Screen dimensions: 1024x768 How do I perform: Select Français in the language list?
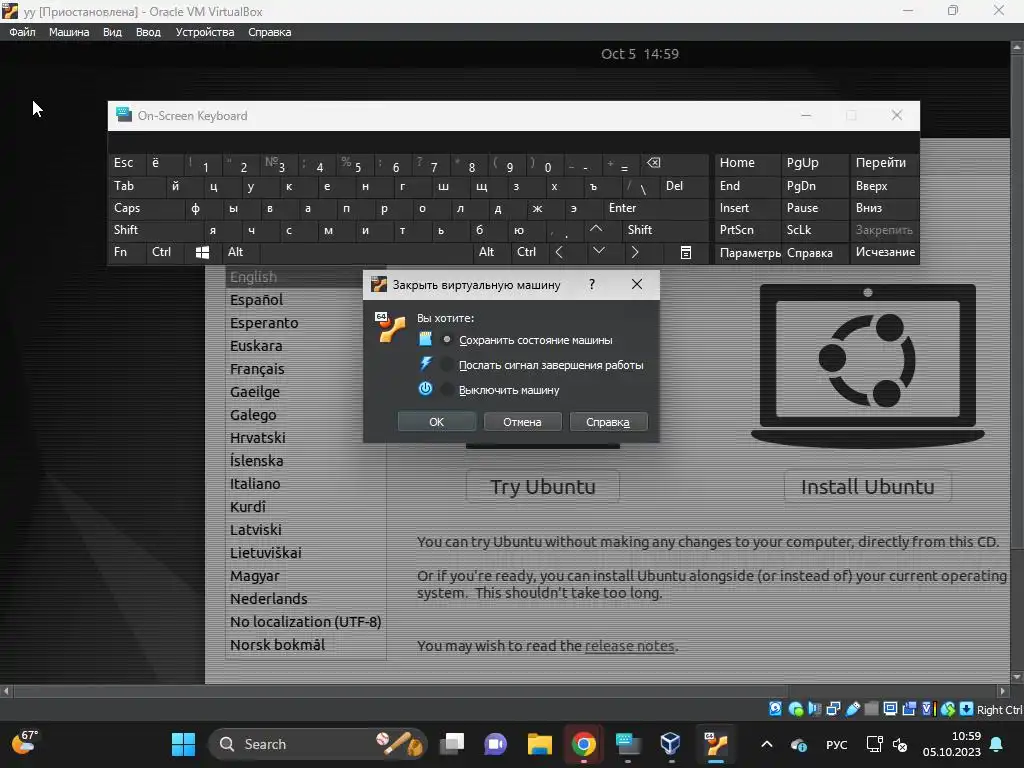pos(257,369)
